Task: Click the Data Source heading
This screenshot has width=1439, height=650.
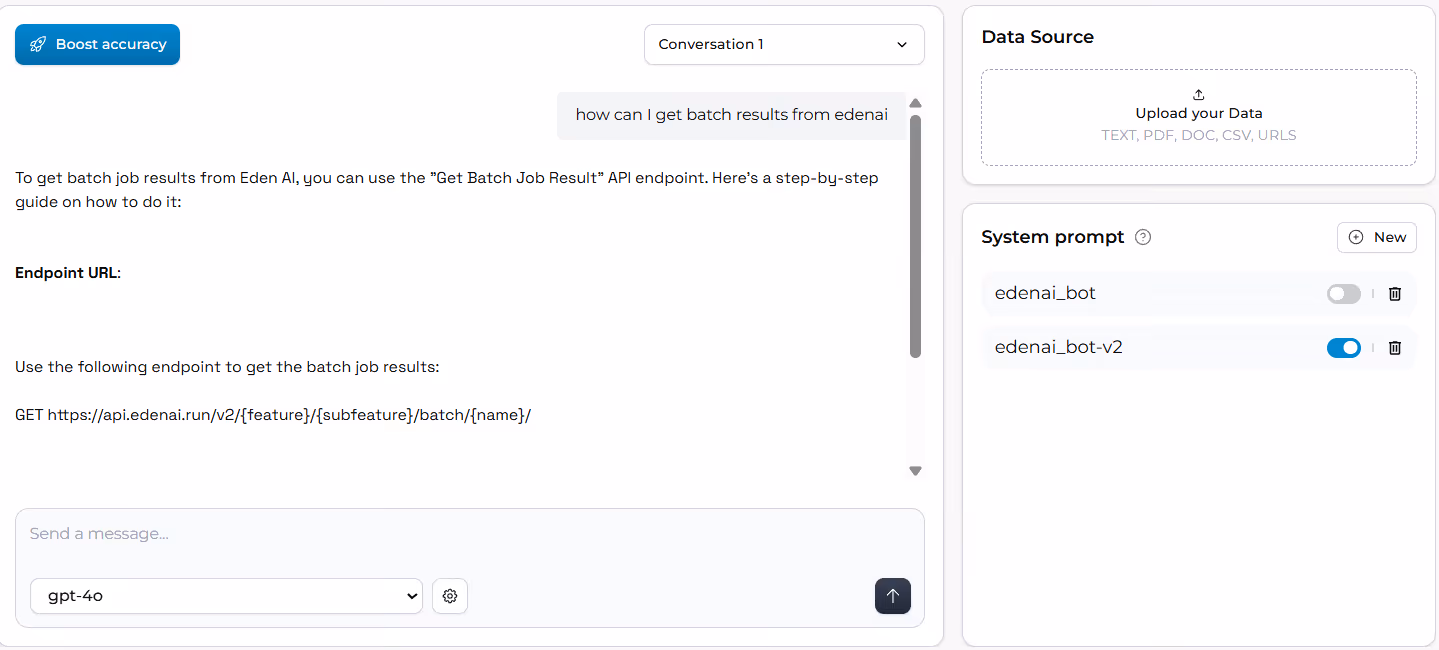Action: click(1037, 37)
